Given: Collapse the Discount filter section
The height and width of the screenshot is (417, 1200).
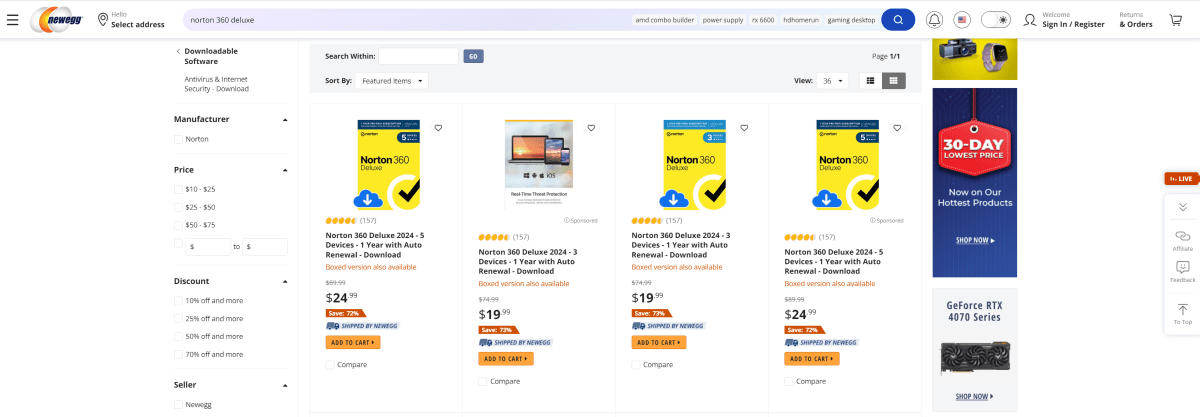Looking at the screenshot, I should [285, 282].
